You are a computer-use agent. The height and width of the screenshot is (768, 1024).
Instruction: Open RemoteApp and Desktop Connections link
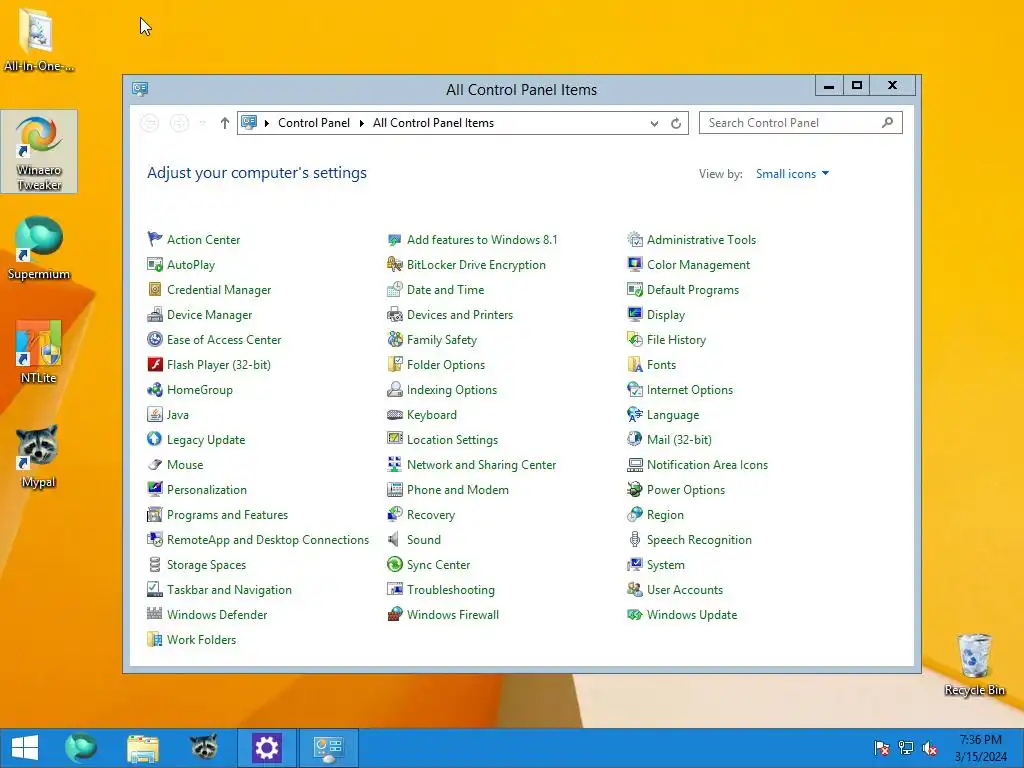tap(268, 539)
